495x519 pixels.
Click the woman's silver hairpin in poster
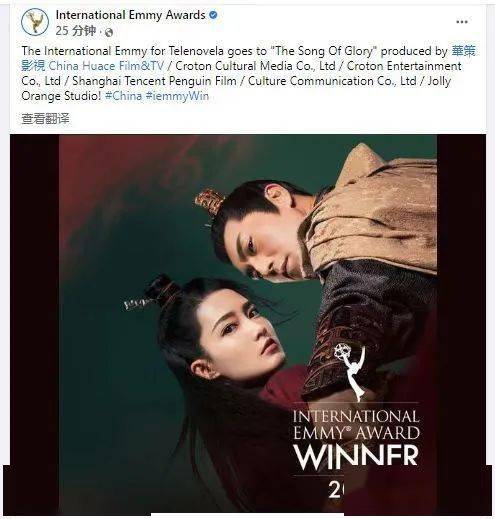click(137, 303)
